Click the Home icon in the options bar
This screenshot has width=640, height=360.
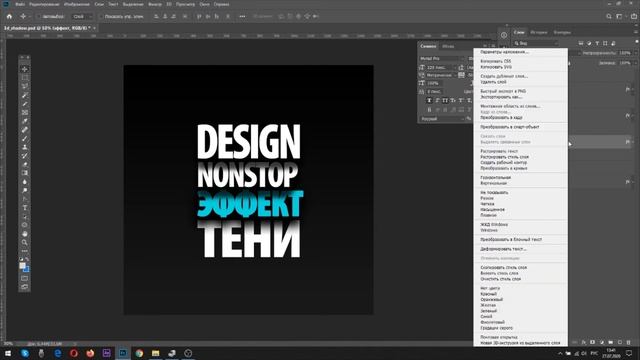[9, 16]
